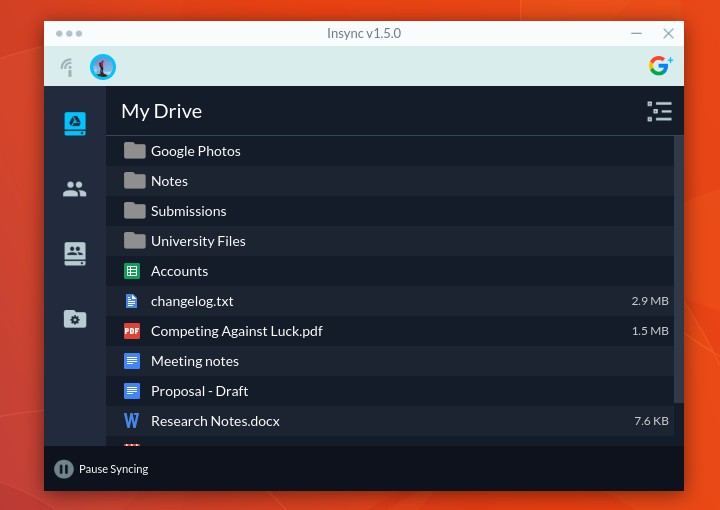Open the My Drive sidebar icon

coord(75,124)
